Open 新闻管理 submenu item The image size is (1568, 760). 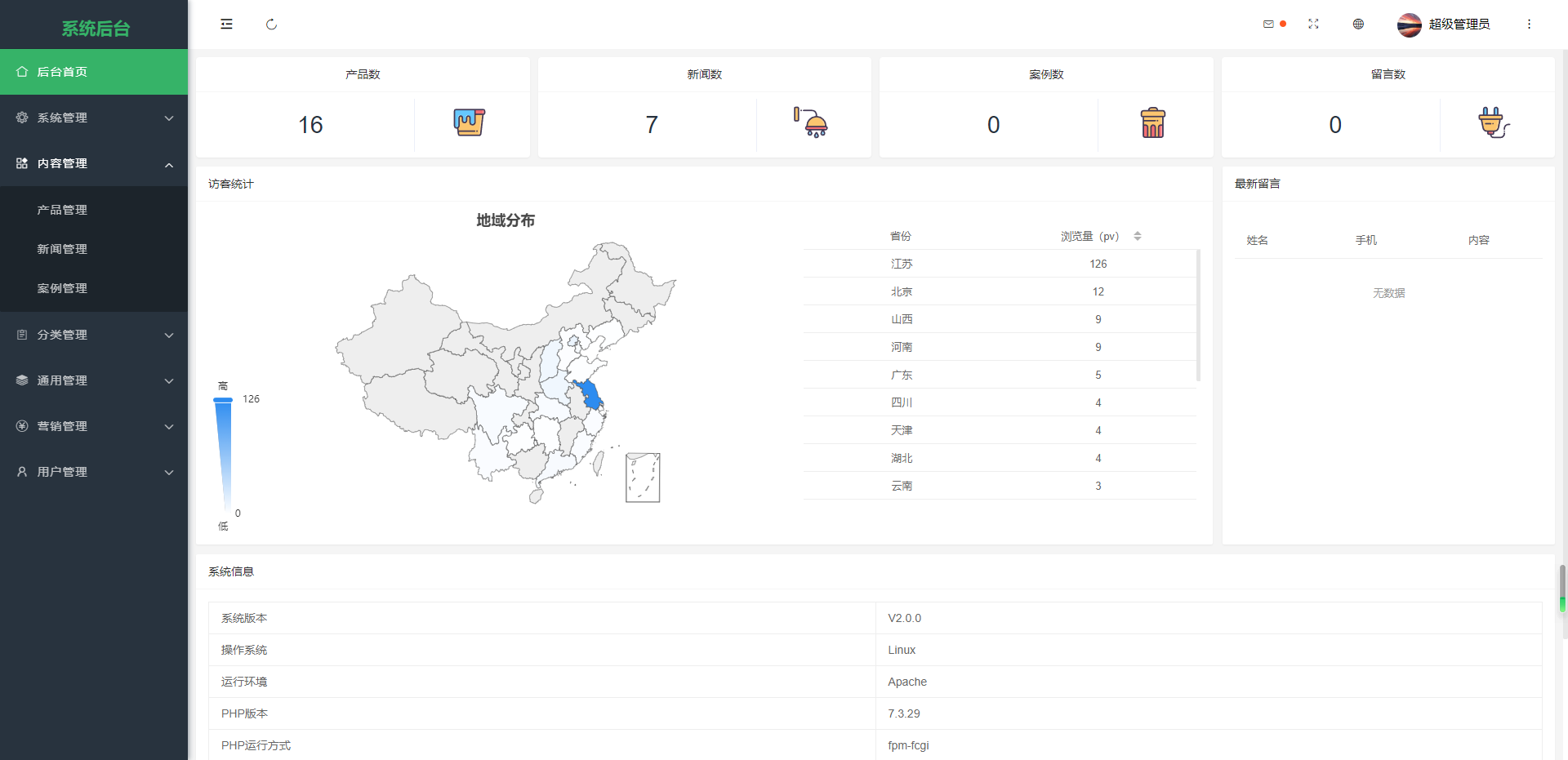pyautogui.click(x=62, y=249)
